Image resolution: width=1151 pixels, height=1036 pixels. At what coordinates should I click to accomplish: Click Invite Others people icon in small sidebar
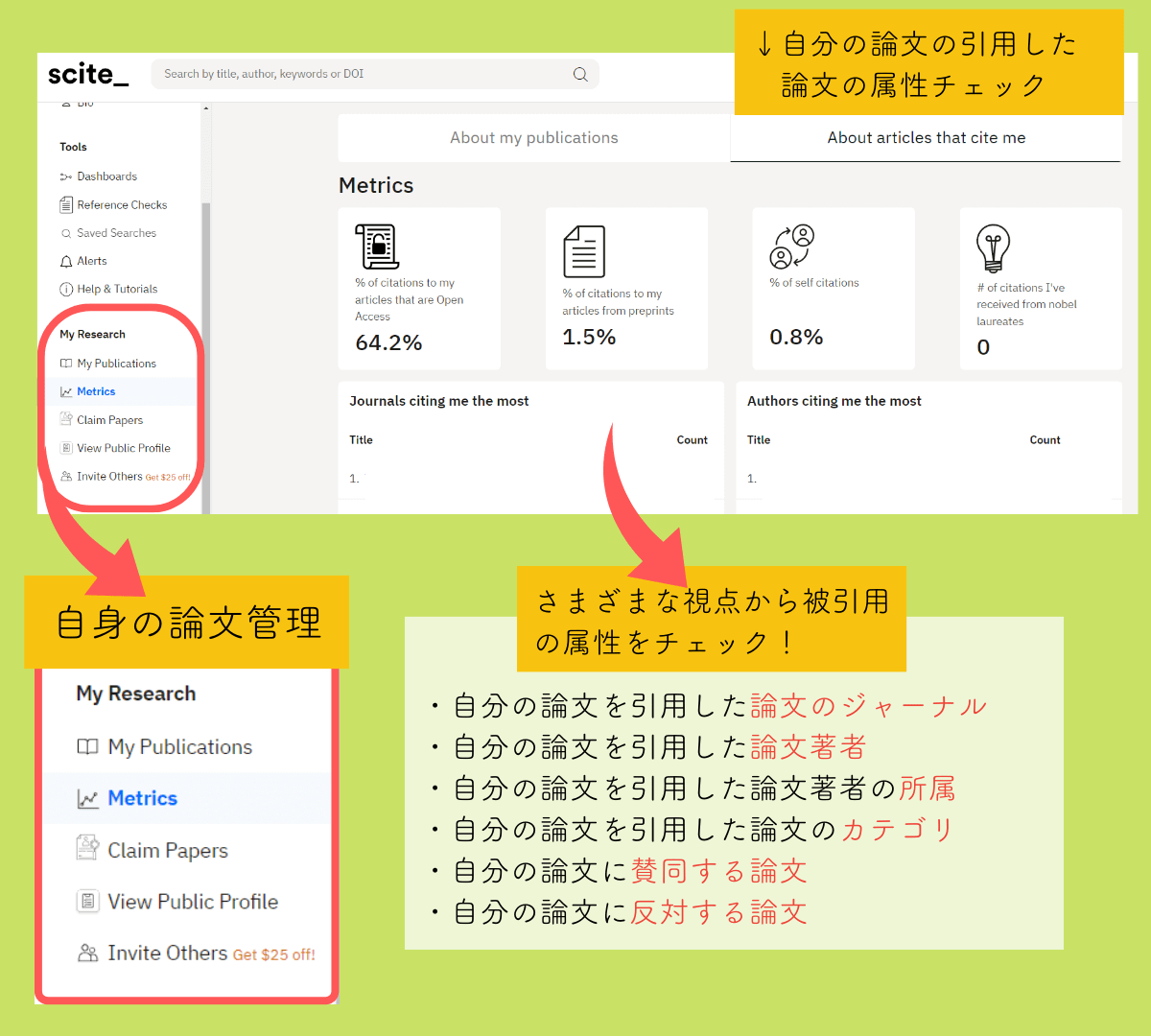(66, 476)
